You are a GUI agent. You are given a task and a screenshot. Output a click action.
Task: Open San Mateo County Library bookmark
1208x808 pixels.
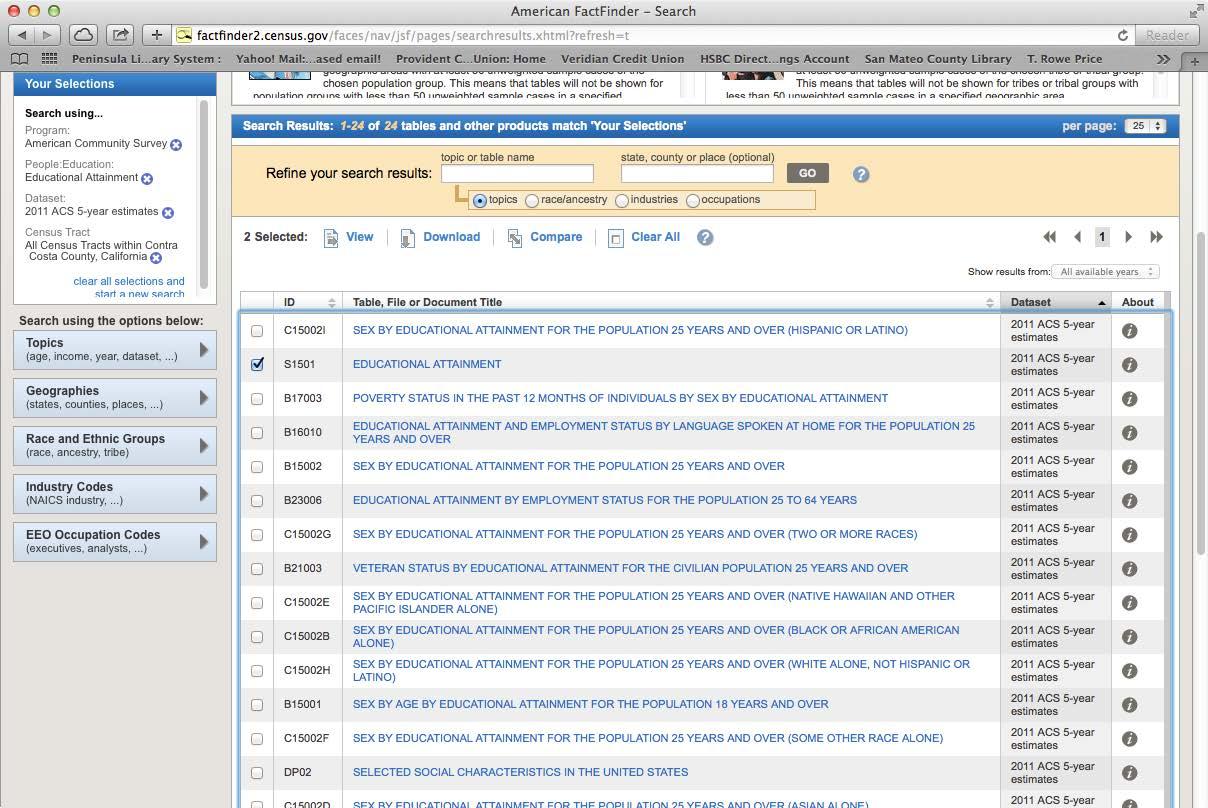tap(938, 59)
